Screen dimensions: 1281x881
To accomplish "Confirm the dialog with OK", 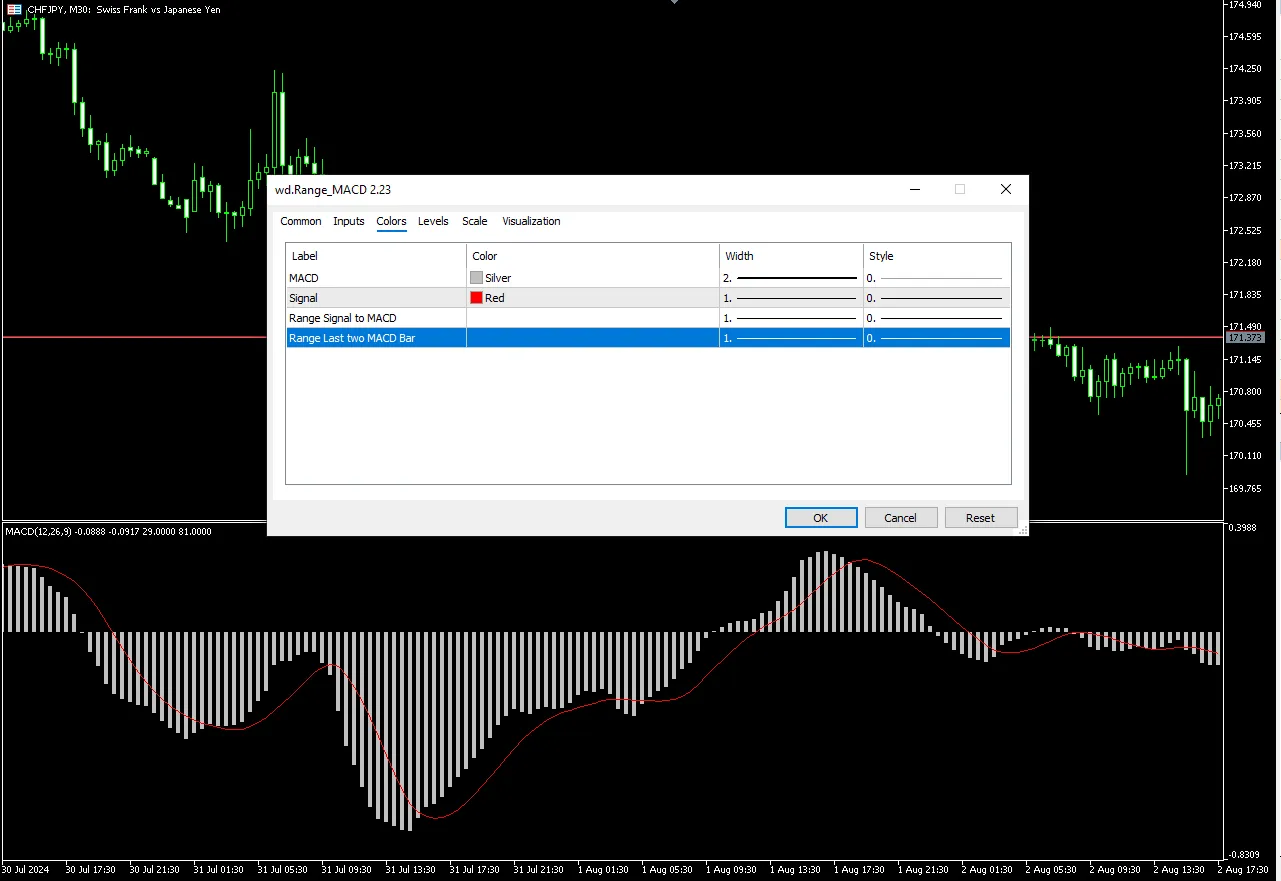I will click(821, 518).
